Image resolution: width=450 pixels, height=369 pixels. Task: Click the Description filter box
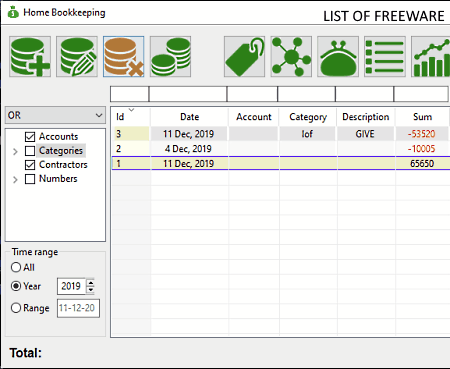tap(365, 94)
